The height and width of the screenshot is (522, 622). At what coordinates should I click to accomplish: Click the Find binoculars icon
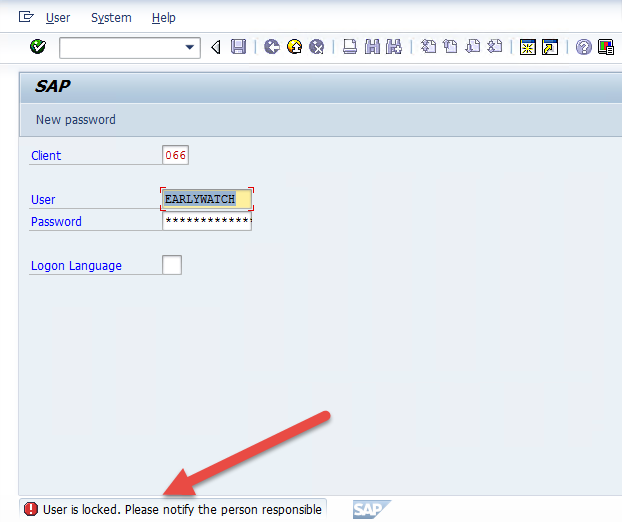tap(372, 47)
